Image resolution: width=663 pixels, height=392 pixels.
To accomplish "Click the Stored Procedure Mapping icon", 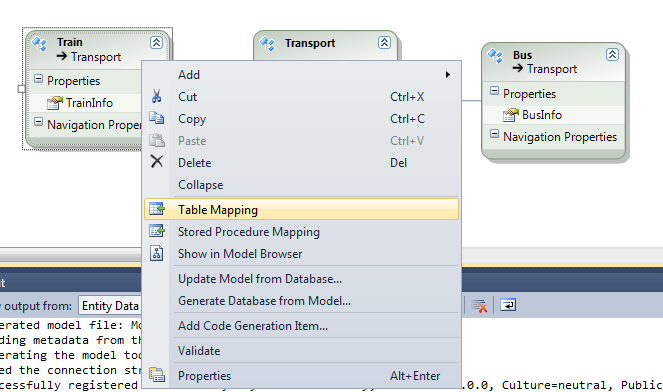I will pyautogui.click(x=157, y=231).
